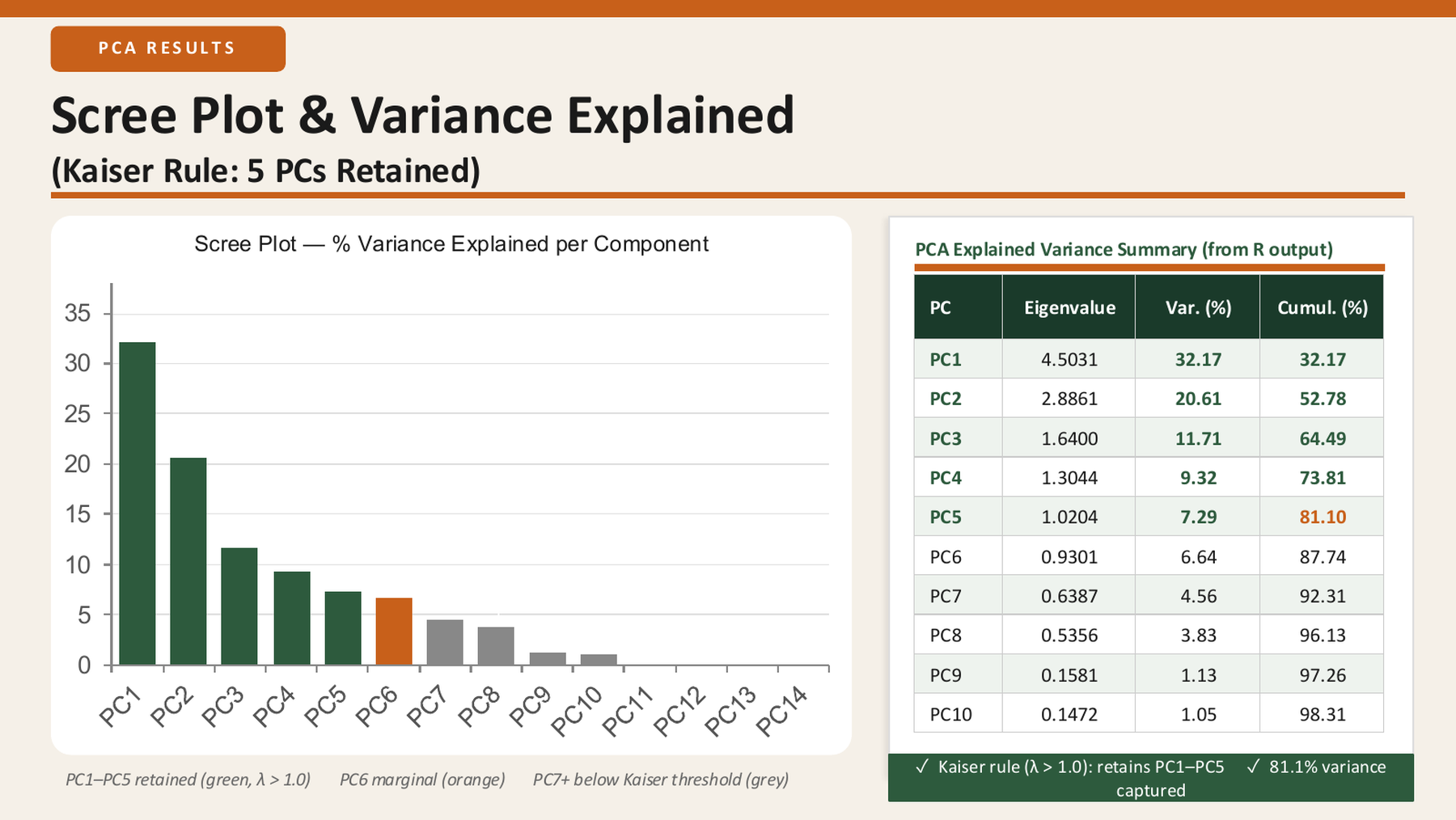1456x820 pixels.
Task: Click caption PC1–PC5 retained (green)
Action: point(188,780)
